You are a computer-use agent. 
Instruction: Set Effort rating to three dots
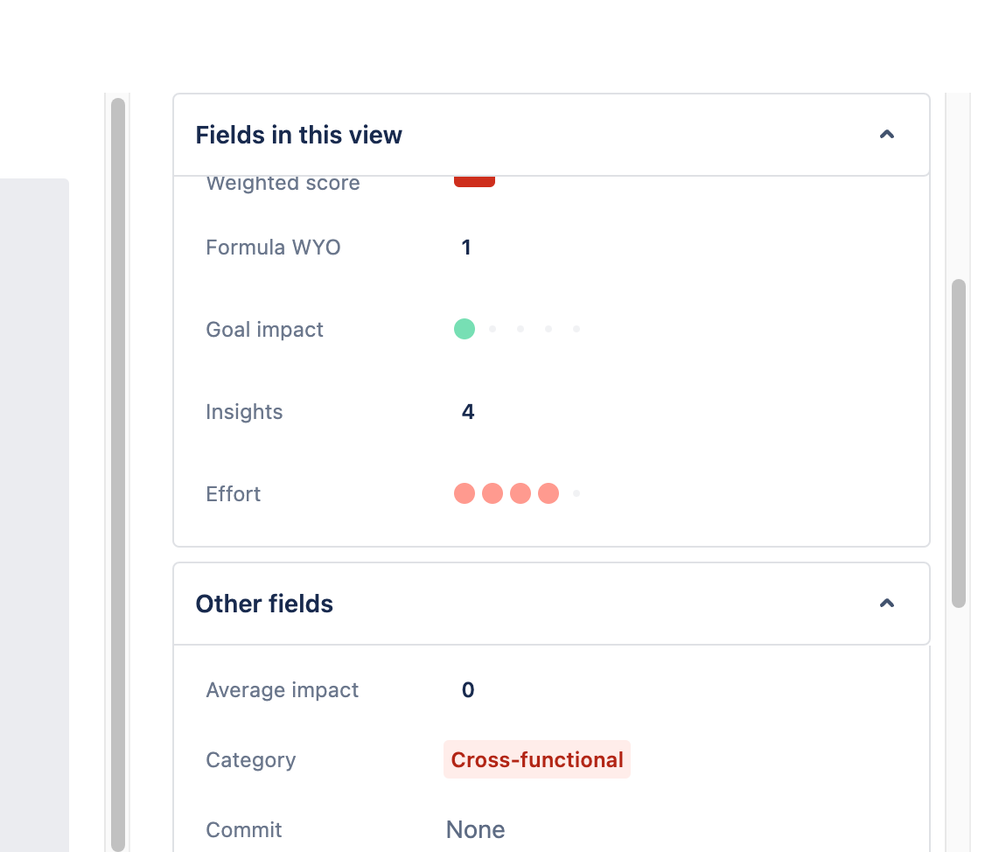(x=521, y=493)
